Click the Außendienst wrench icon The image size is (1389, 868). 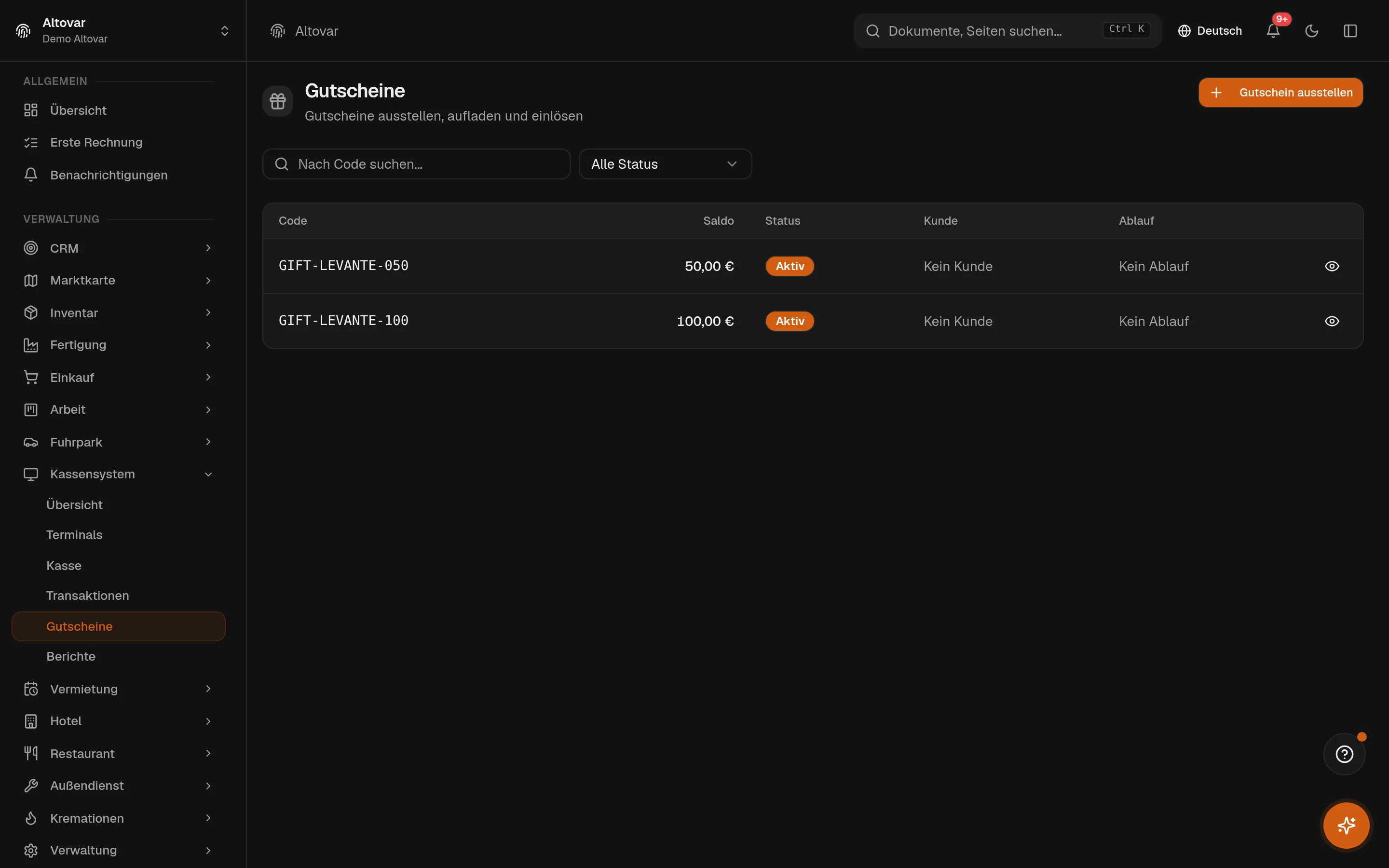(31, 786)
